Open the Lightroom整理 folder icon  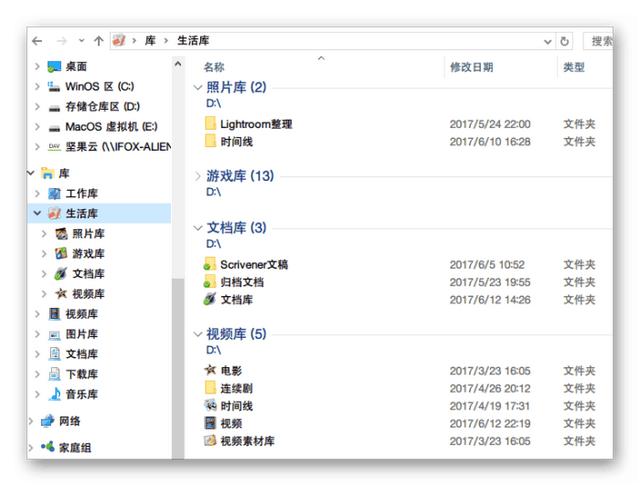coord(210,124)
